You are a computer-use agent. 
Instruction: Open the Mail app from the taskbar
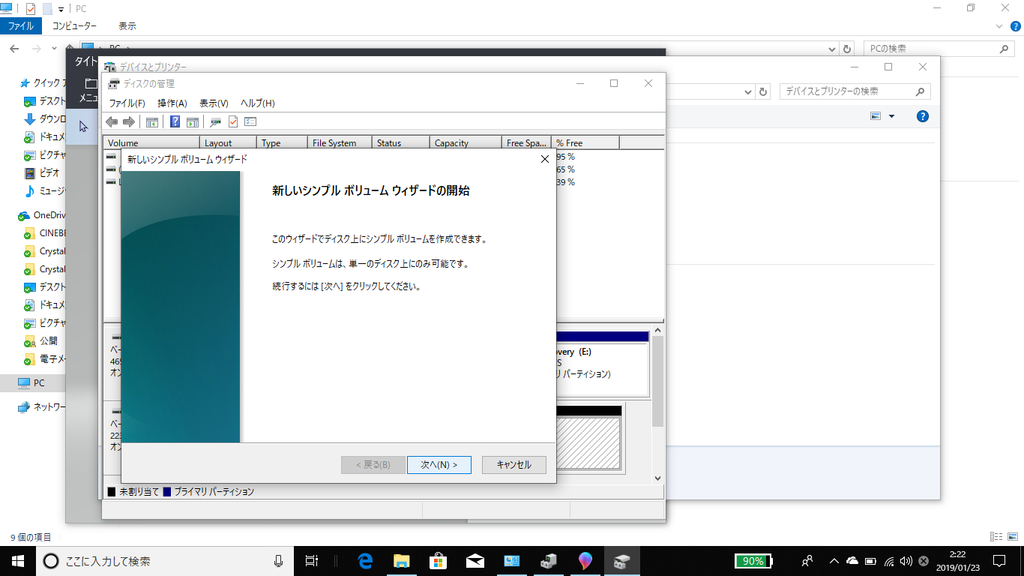[x=473, y=561]
